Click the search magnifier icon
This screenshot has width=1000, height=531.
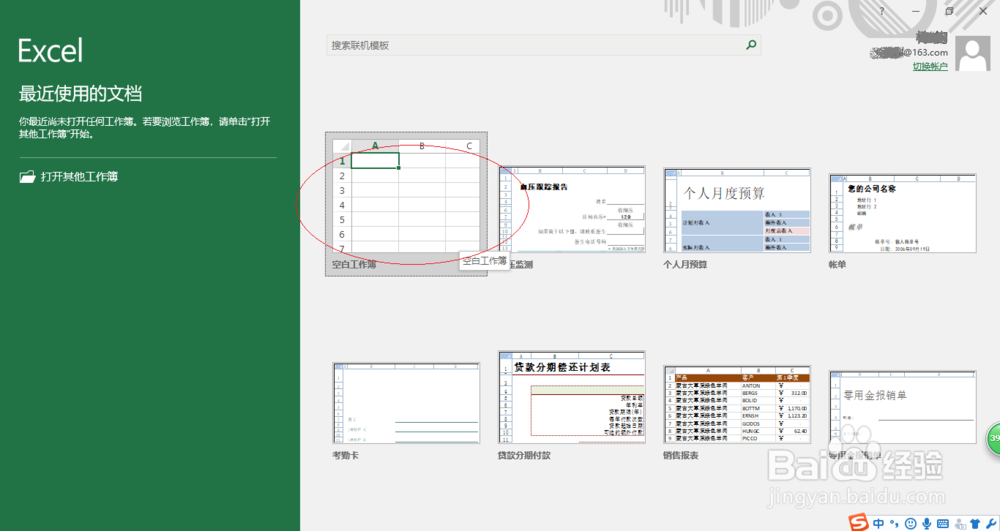(751, 45)
